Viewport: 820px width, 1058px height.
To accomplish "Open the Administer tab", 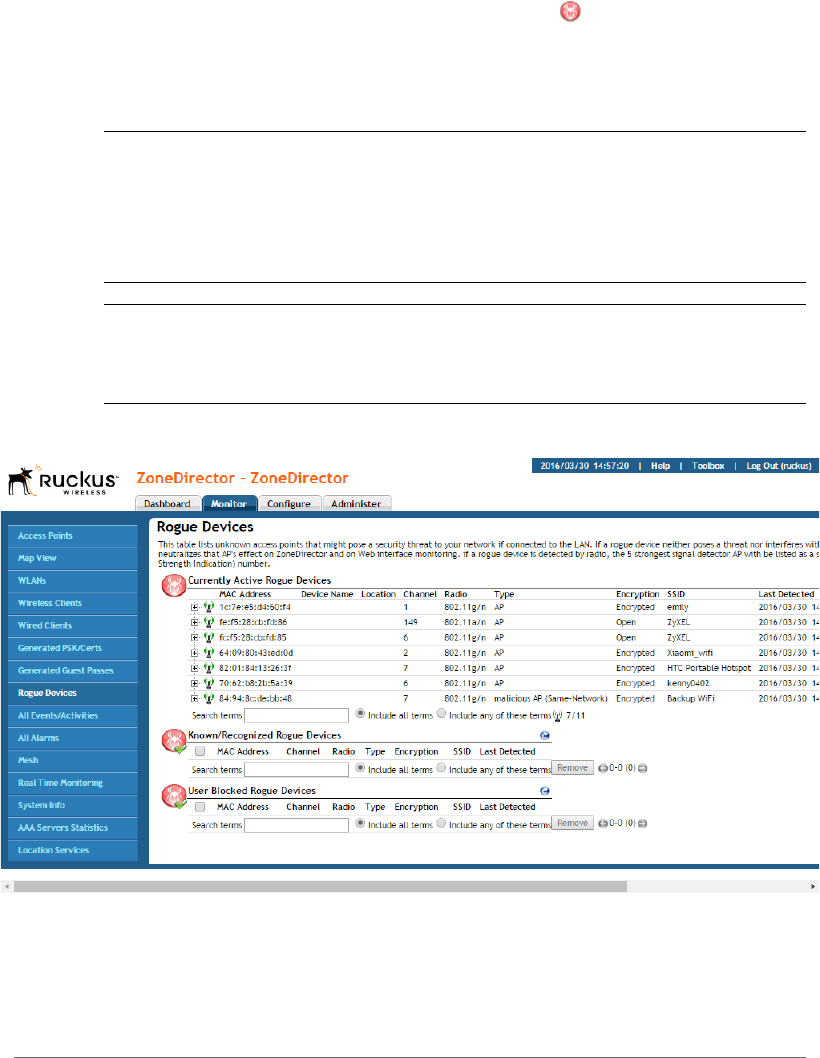I will click(356, 504).
